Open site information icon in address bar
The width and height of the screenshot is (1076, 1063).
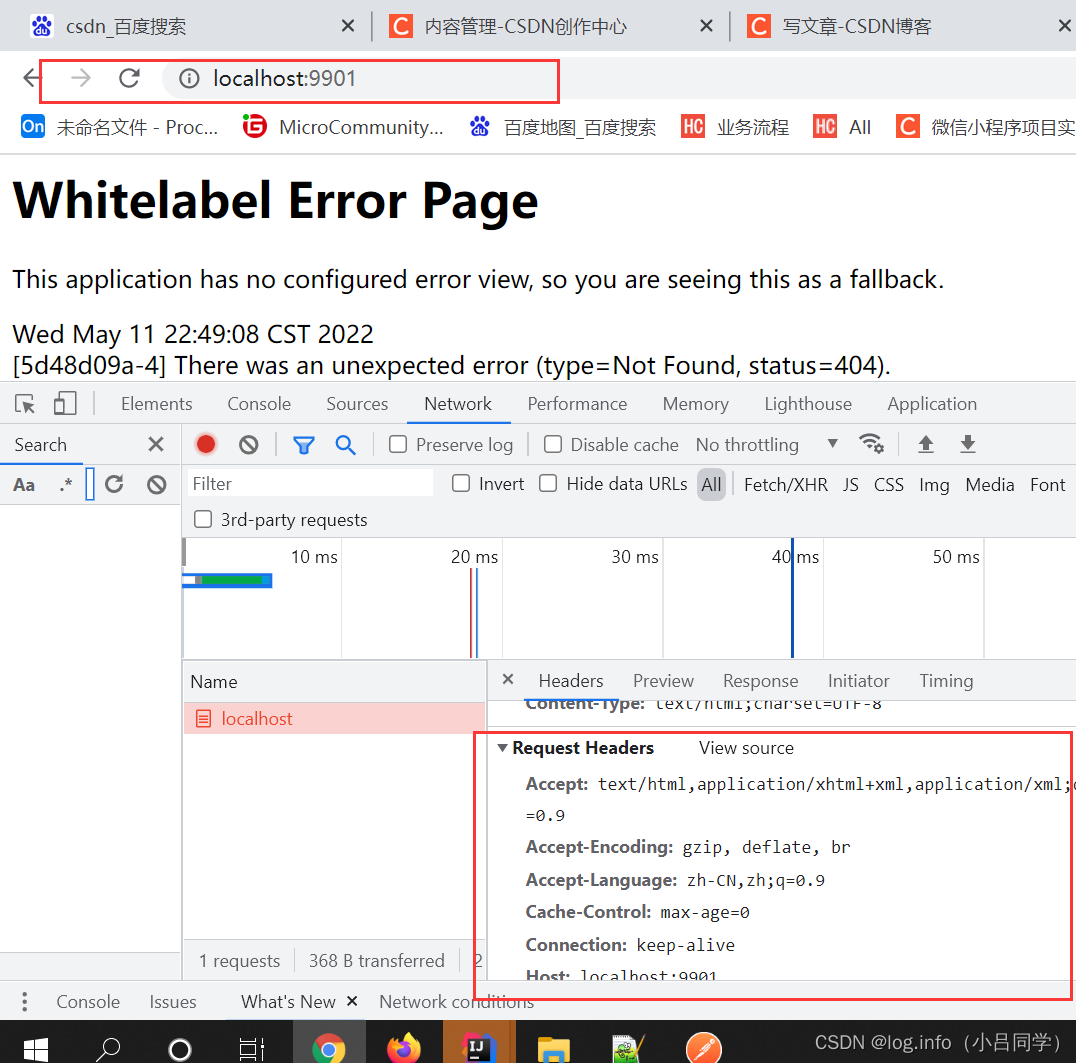pyautogui.click(x=189, y=79)
